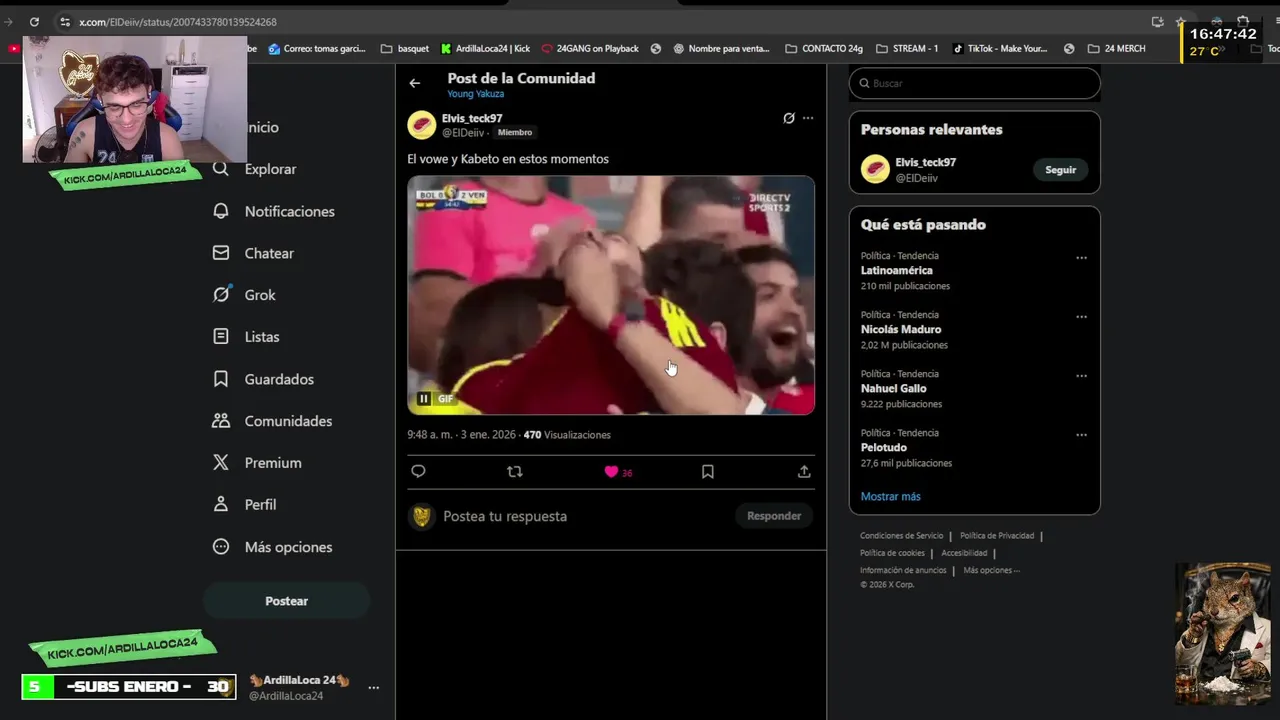Pause the GIF playback
Viewport: 1280px width, 720px height.
[424, 399]
